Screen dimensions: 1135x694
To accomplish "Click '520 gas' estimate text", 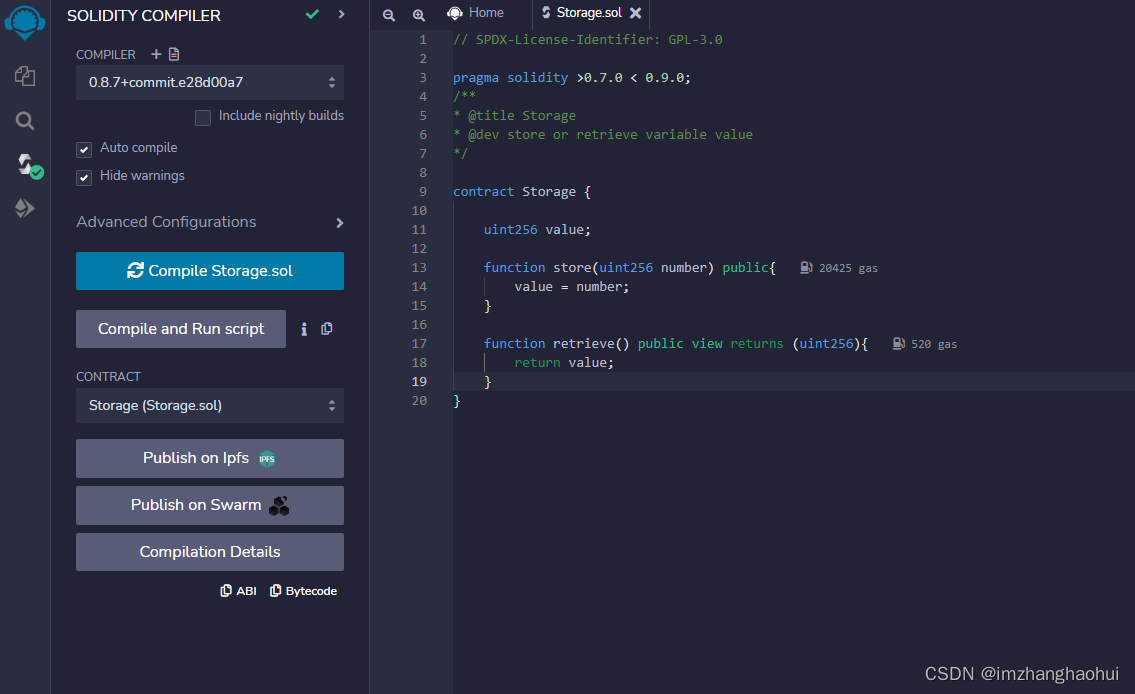I will pyautogui.click(x=934, y=344).
